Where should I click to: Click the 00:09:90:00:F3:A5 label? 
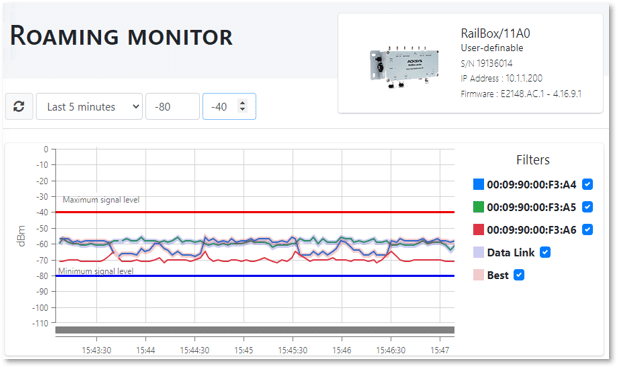click(531, 207)
